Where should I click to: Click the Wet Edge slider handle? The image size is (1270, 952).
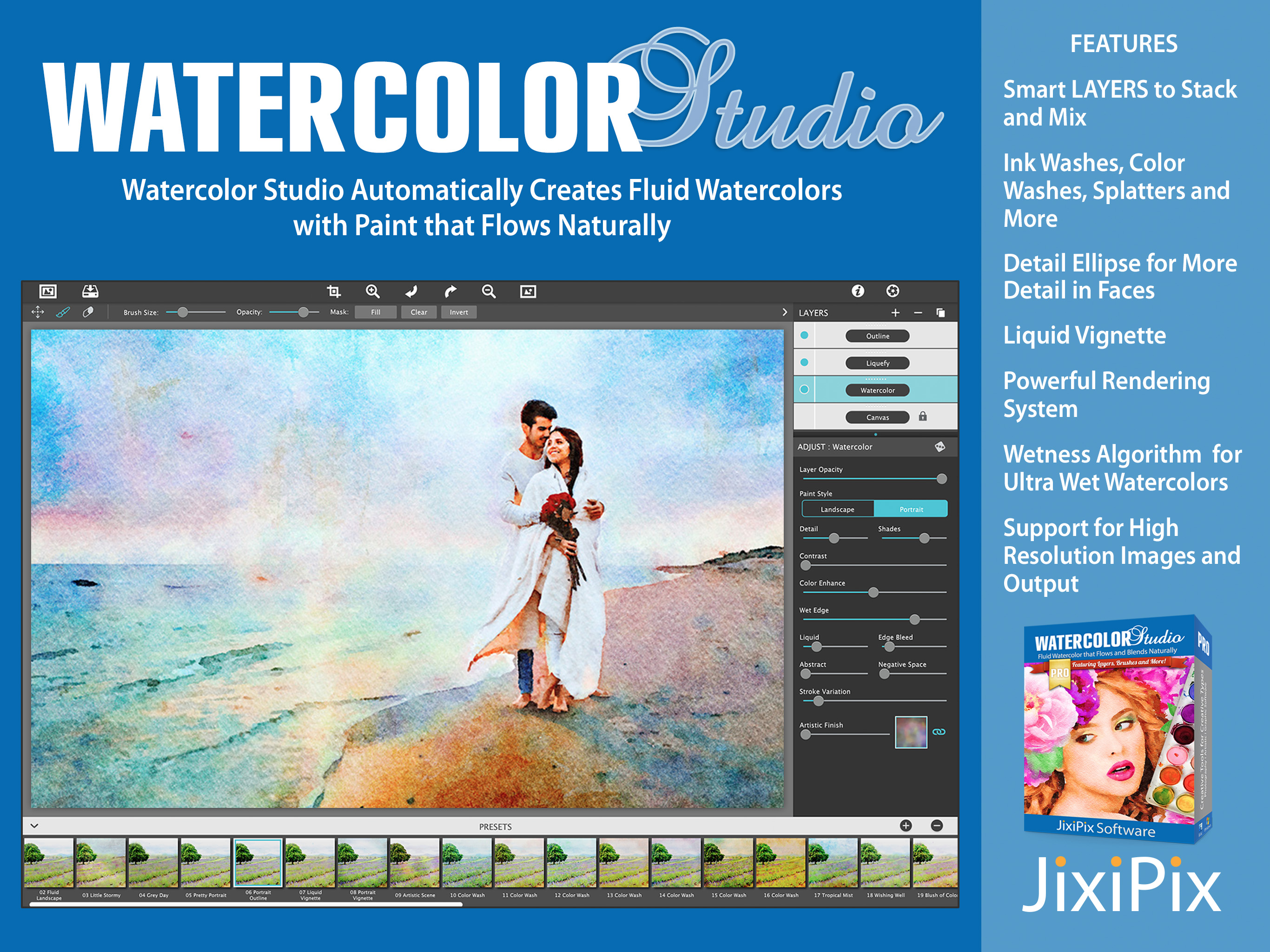914,620
